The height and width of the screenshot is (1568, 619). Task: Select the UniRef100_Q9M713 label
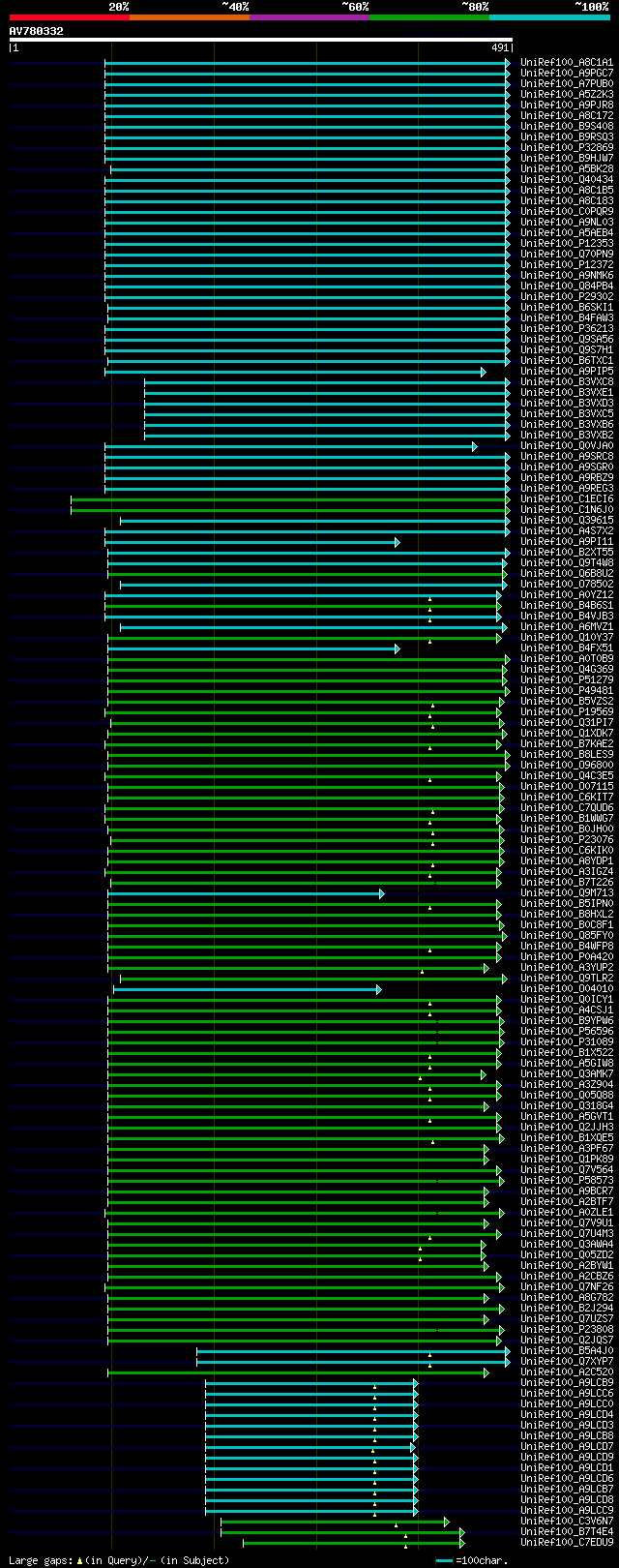[567, 893]
